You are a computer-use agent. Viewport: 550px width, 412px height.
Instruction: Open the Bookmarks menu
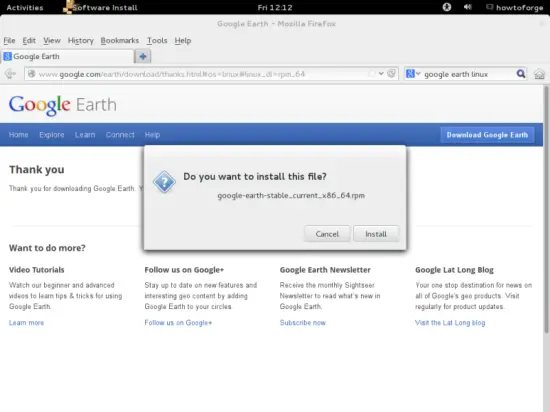click(x=120, y=41)
